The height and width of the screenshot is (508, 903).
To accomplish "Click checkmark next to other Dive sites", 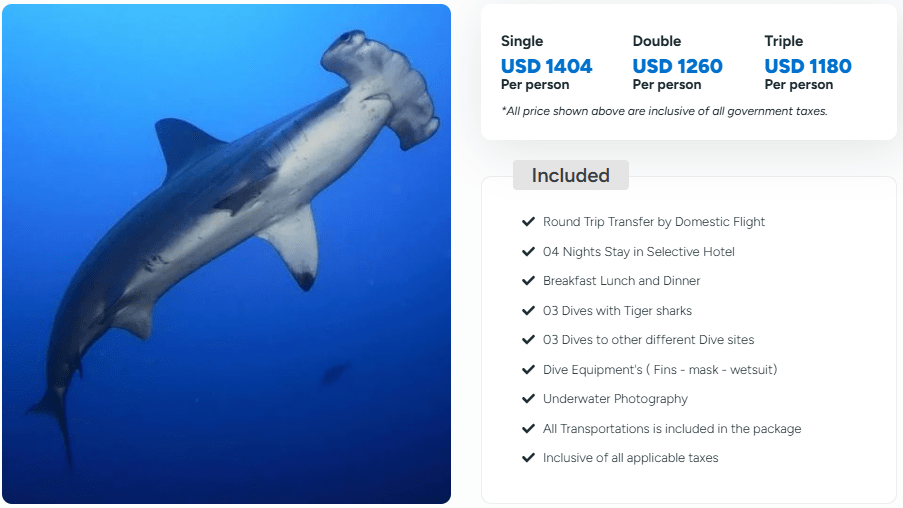I will [528, 340].
